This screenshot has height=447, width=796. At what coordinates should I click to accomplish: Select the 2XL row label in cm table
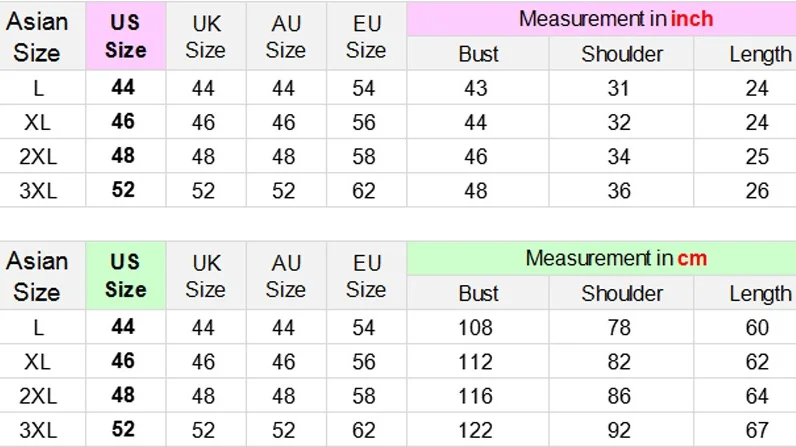(x=38, y=396)
